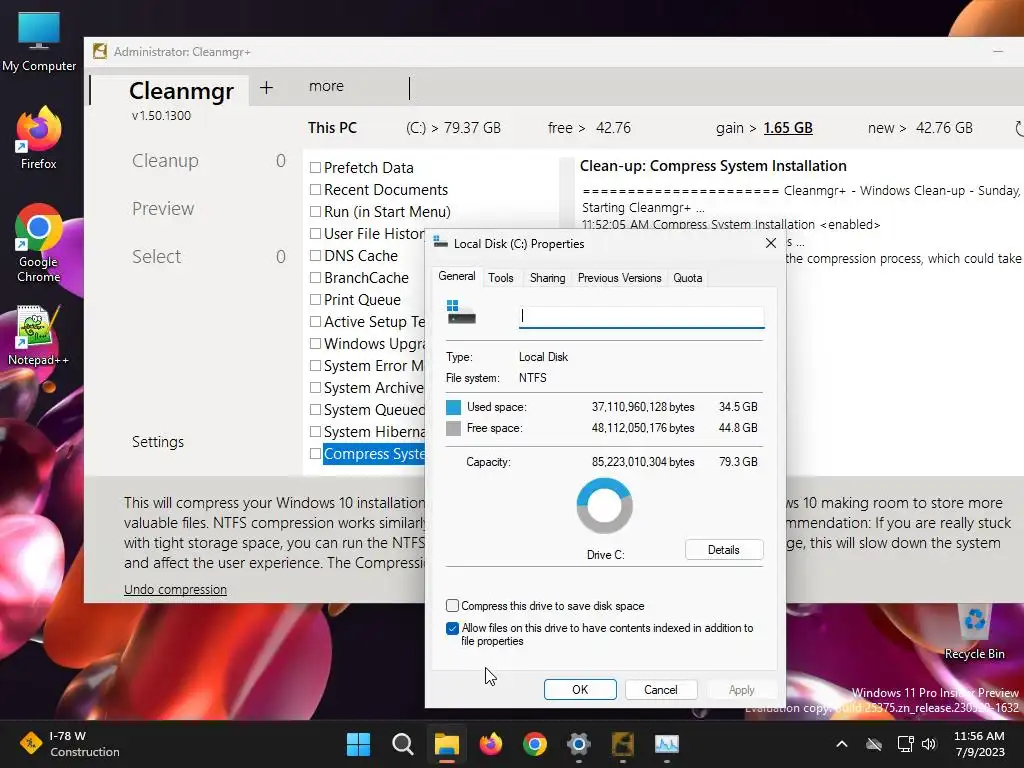Click the 1.65 GB gain link
This screenshot has width=1024, height=768.
pyautogui.click(x=788, y=128)
